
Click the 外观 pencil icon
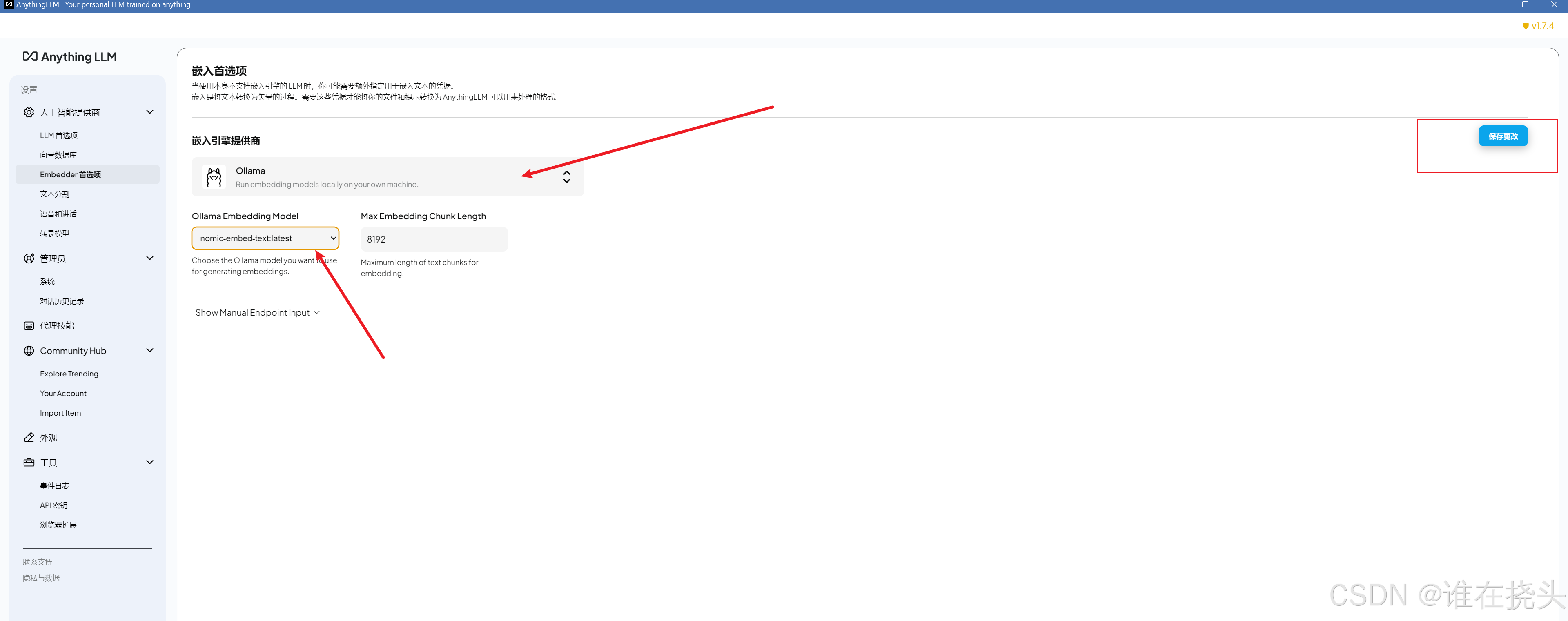pyautogui.click(x=29, y=438)
